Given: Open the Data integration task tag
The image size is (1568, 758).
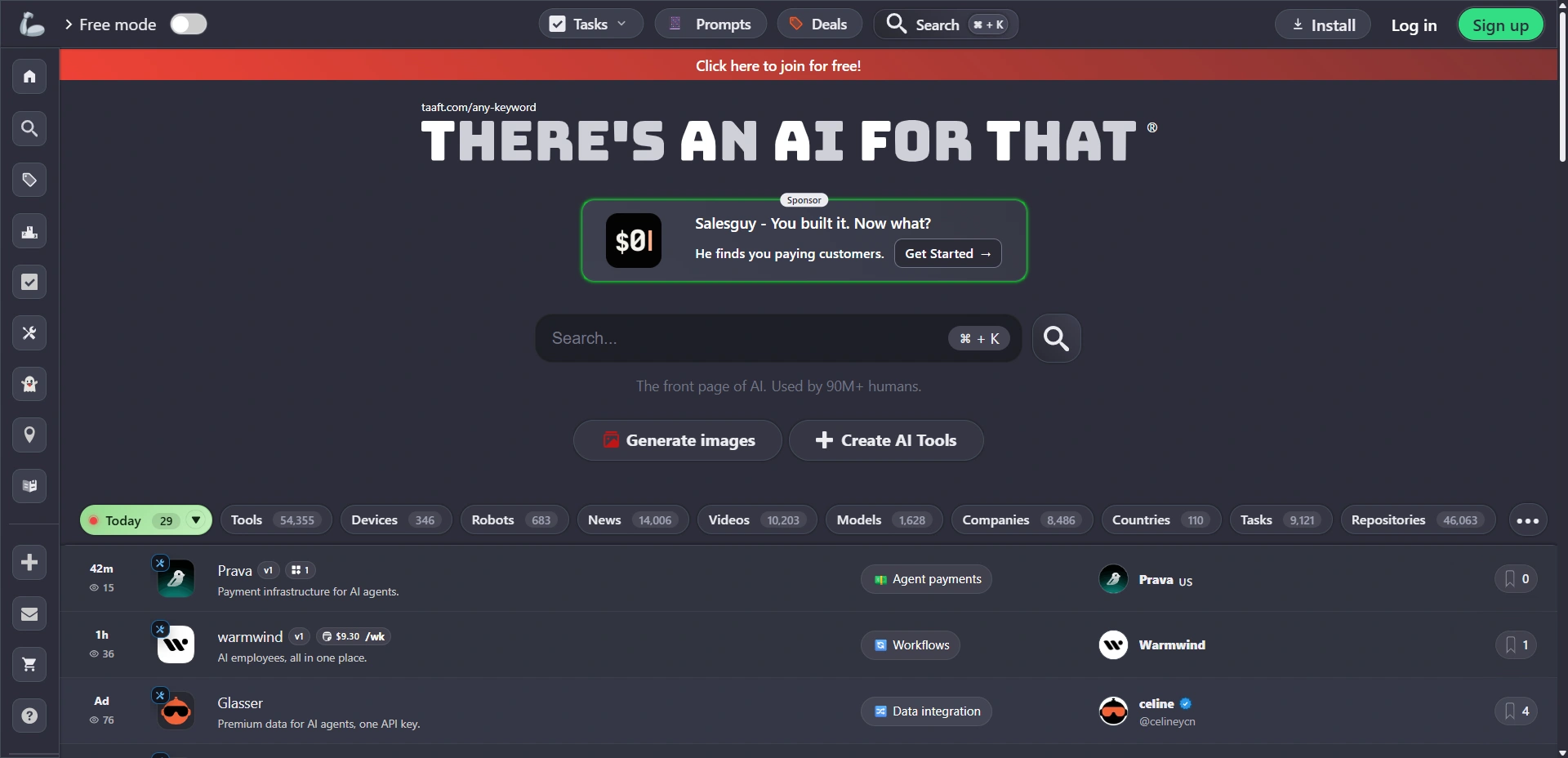Looking at the screenshot, I should coord(926,711).
